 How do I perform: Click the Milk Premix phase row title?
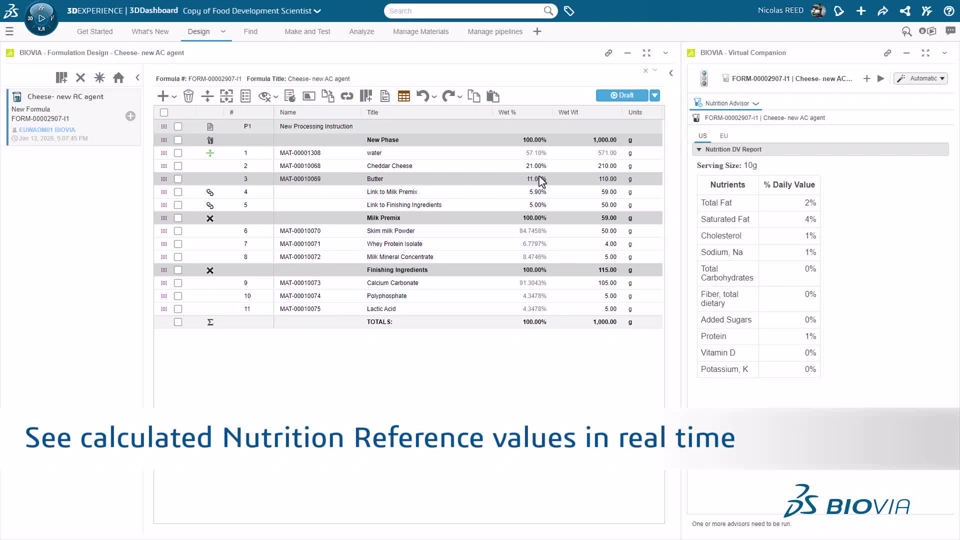pos(383,218)
